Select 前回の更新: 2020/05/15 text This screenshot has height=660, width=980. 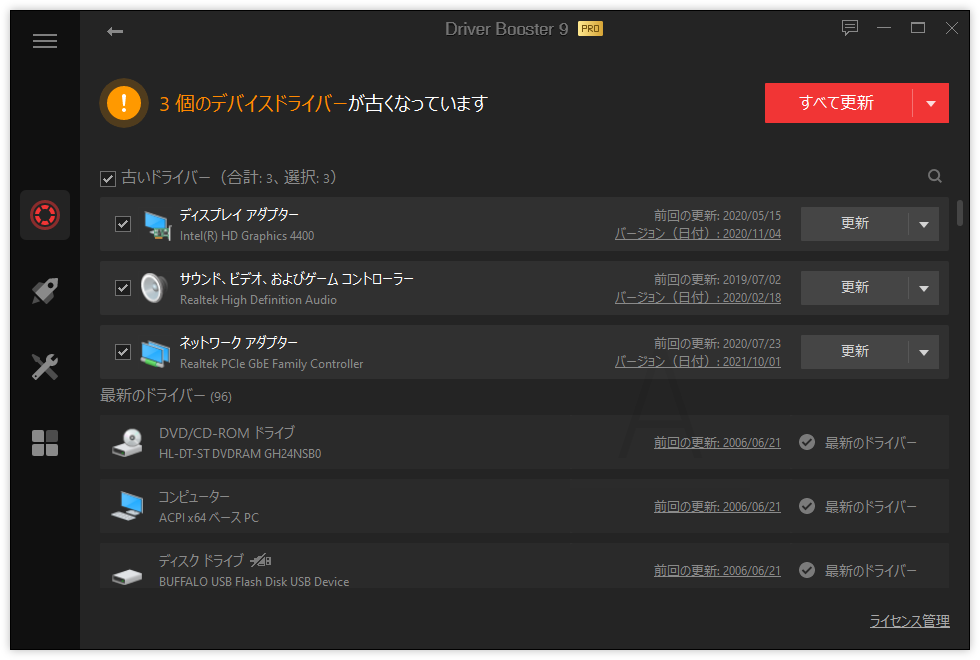(x=717, y=216)
